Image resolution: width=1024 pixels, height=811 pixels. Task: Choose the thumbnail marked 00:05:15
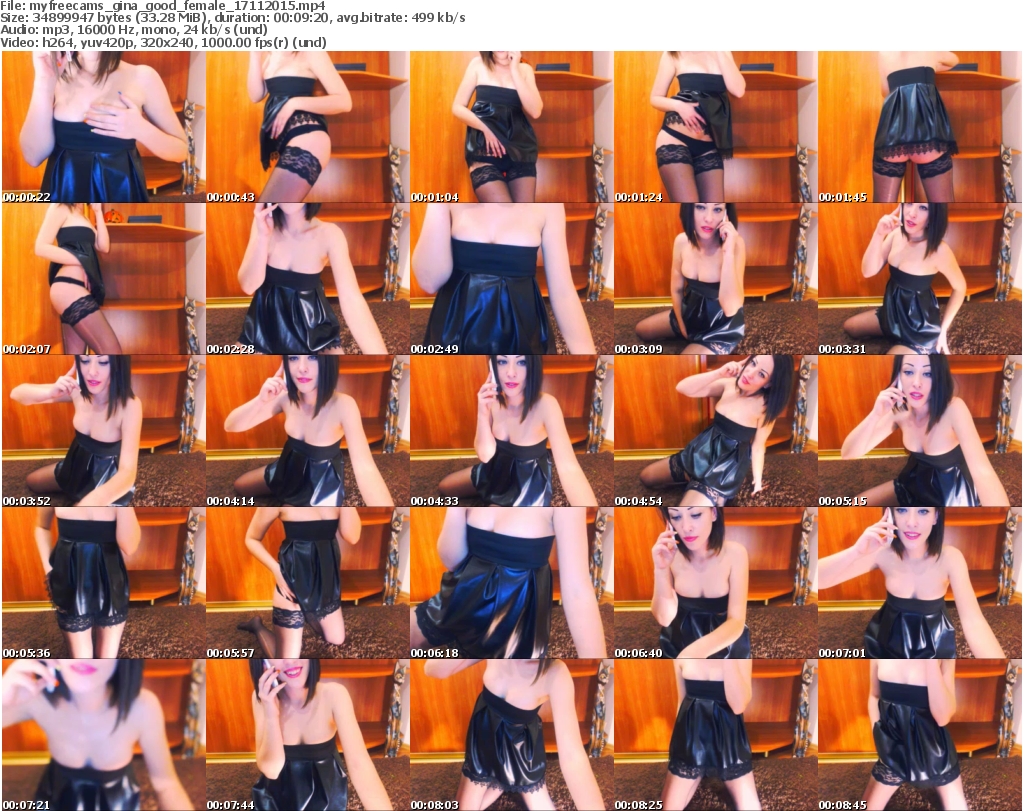[x=920, y=431]
